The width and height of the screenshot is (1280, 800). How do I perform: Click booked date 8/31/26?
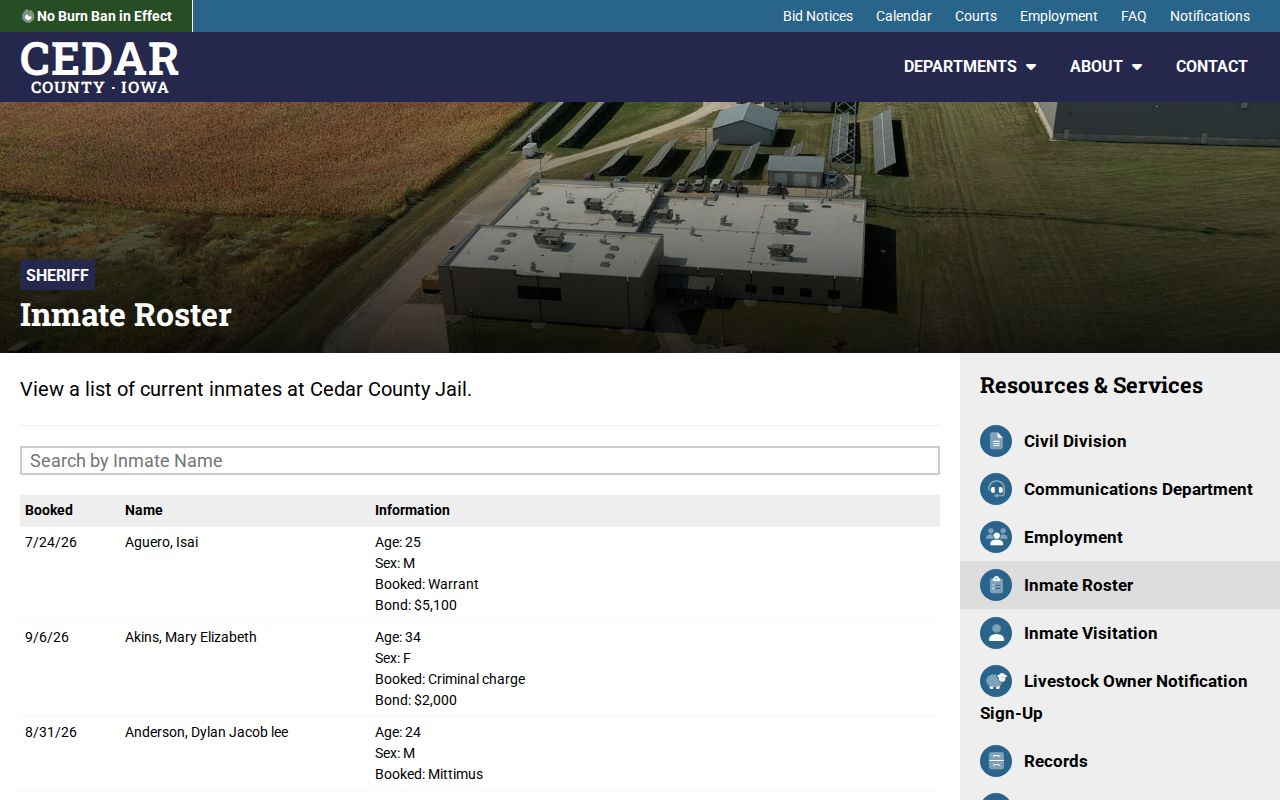(x=51, y=732)
